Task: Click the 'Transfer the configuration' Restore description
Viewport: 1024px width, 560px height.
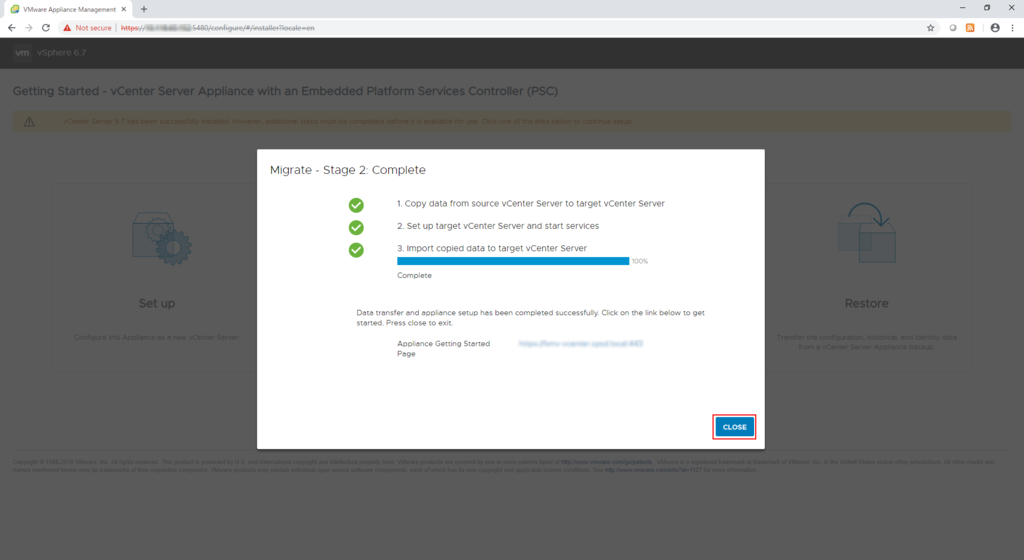Action: (x=867, y=342)
